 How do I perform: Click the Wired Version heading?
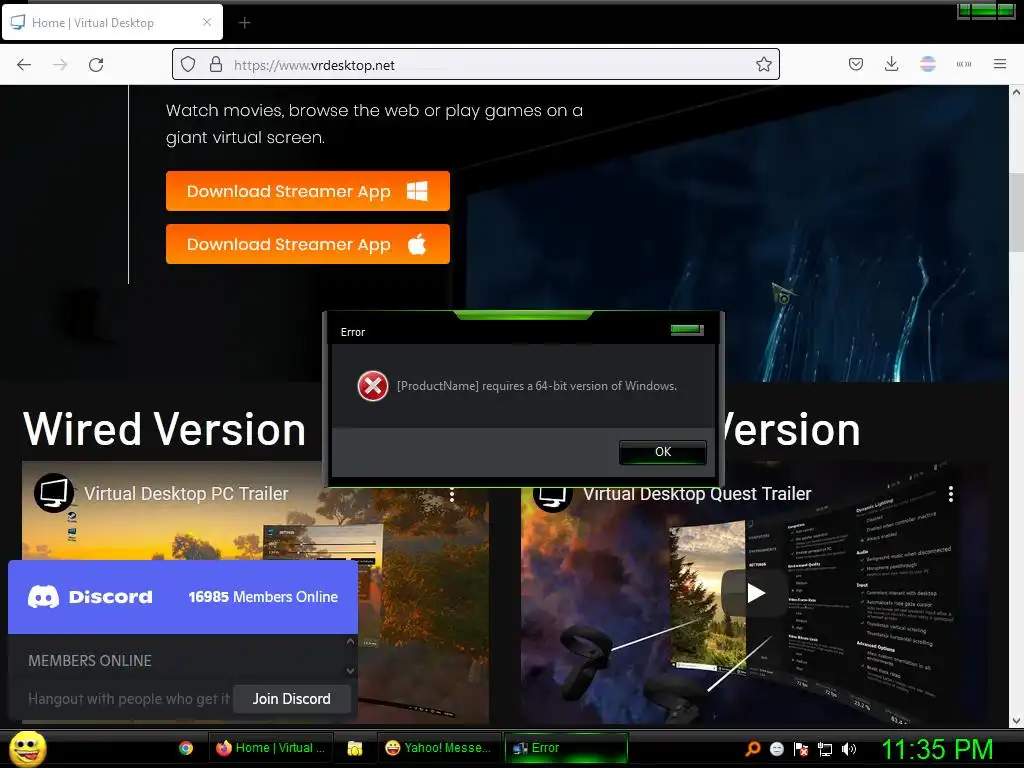pyautogui.click(x=164, y=429)
